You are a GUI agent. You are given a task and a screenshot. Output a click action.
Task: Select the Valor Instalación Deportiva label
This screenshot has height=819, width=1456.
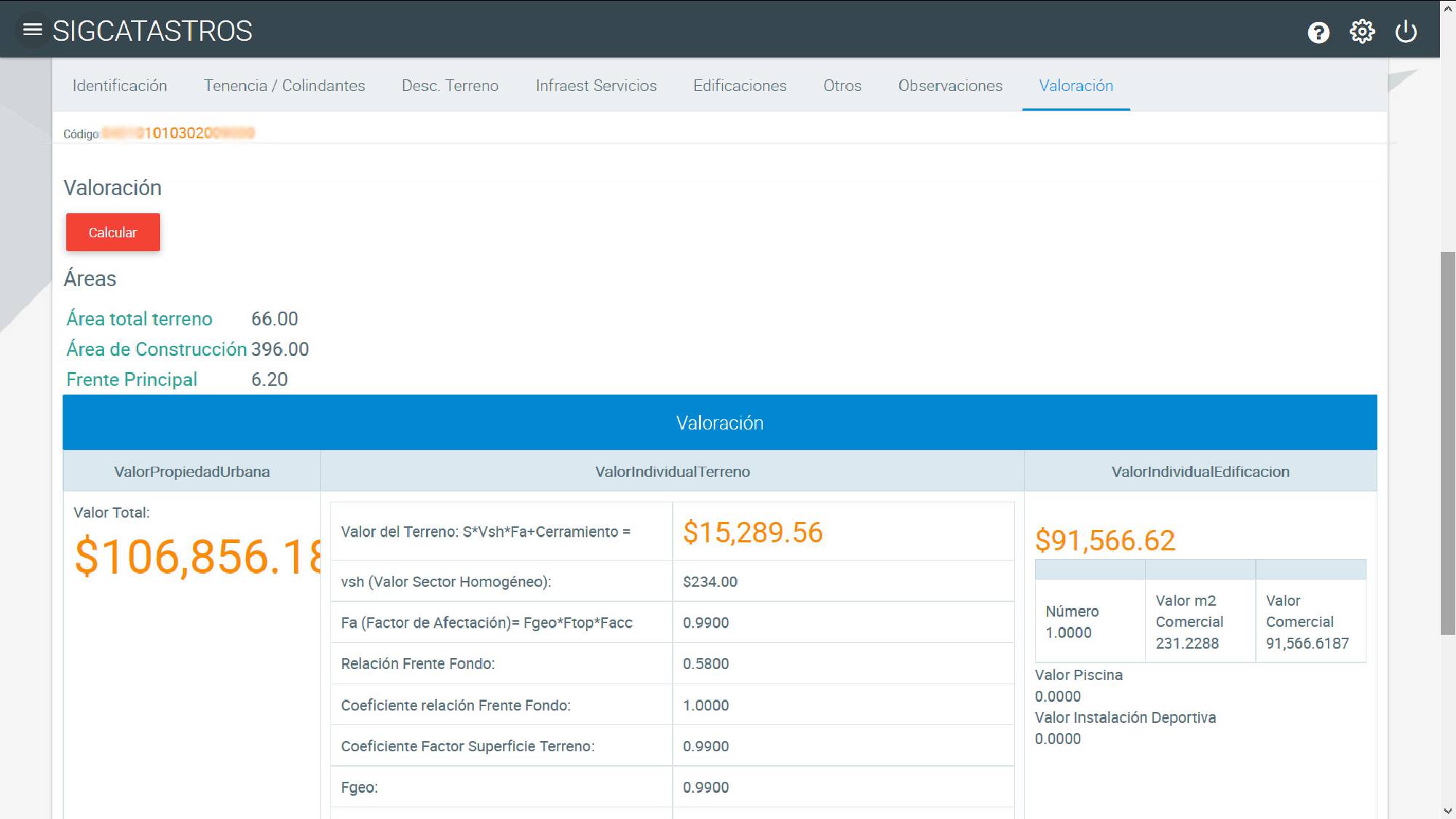(1125, 717)
